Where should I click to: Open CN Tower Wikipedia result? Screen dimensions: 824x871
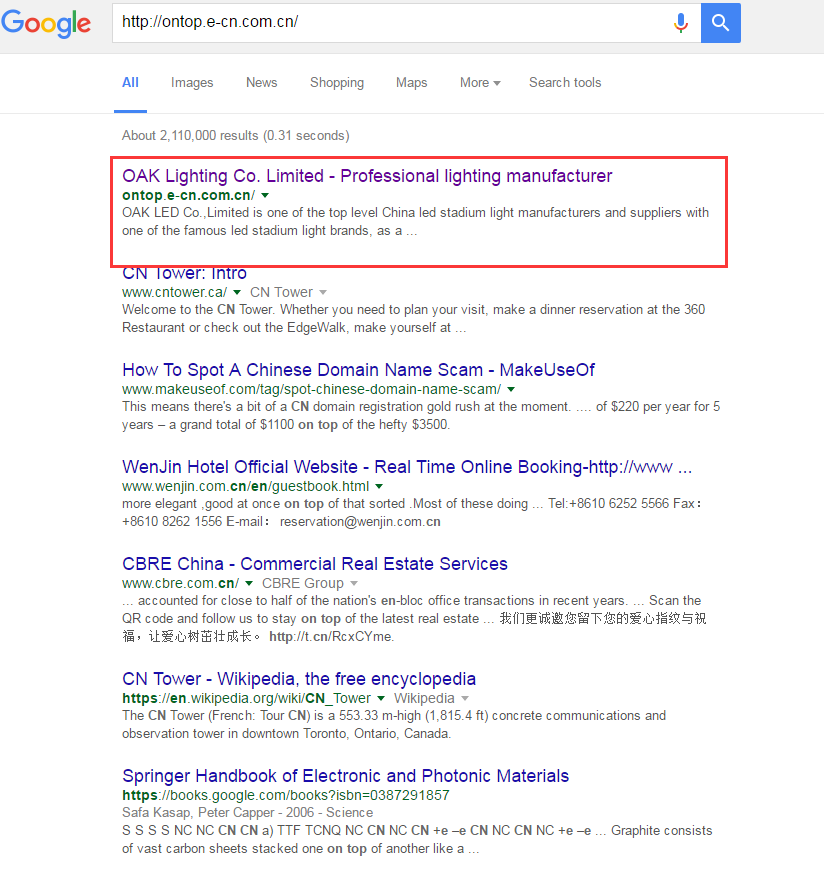point(299,679)
